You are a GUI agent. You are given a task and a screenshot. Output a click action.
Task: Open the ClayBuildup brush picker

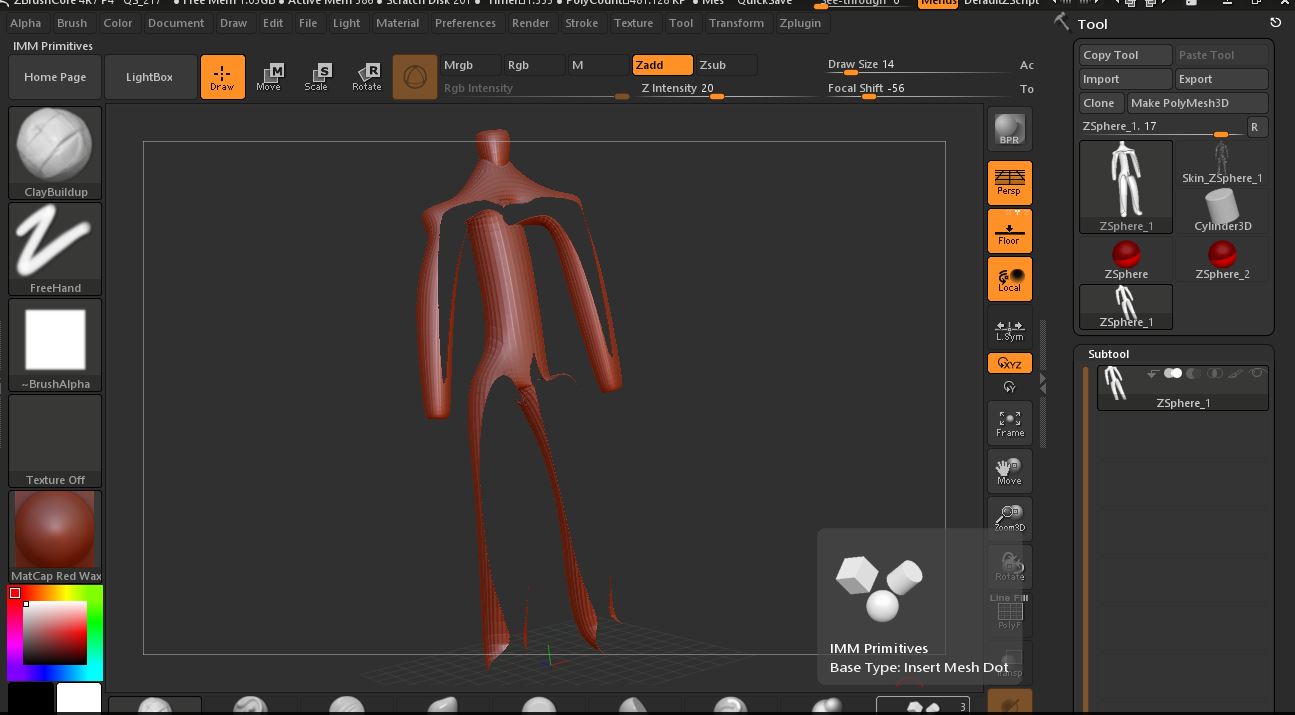pos(55,153)
